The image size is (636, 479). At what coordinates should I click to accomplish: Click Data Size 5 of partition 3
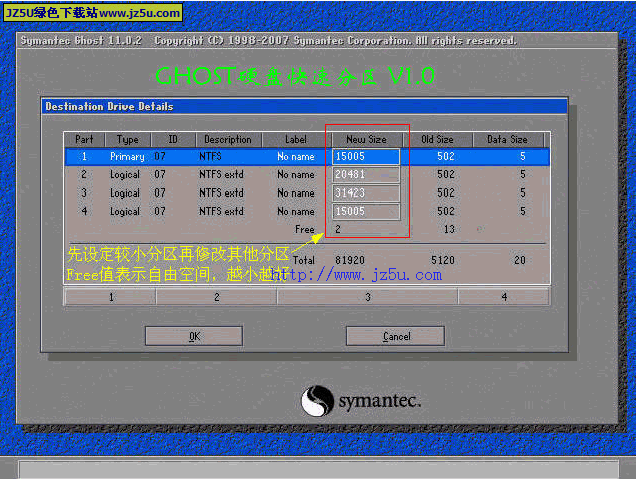click(x=523, y=193)
